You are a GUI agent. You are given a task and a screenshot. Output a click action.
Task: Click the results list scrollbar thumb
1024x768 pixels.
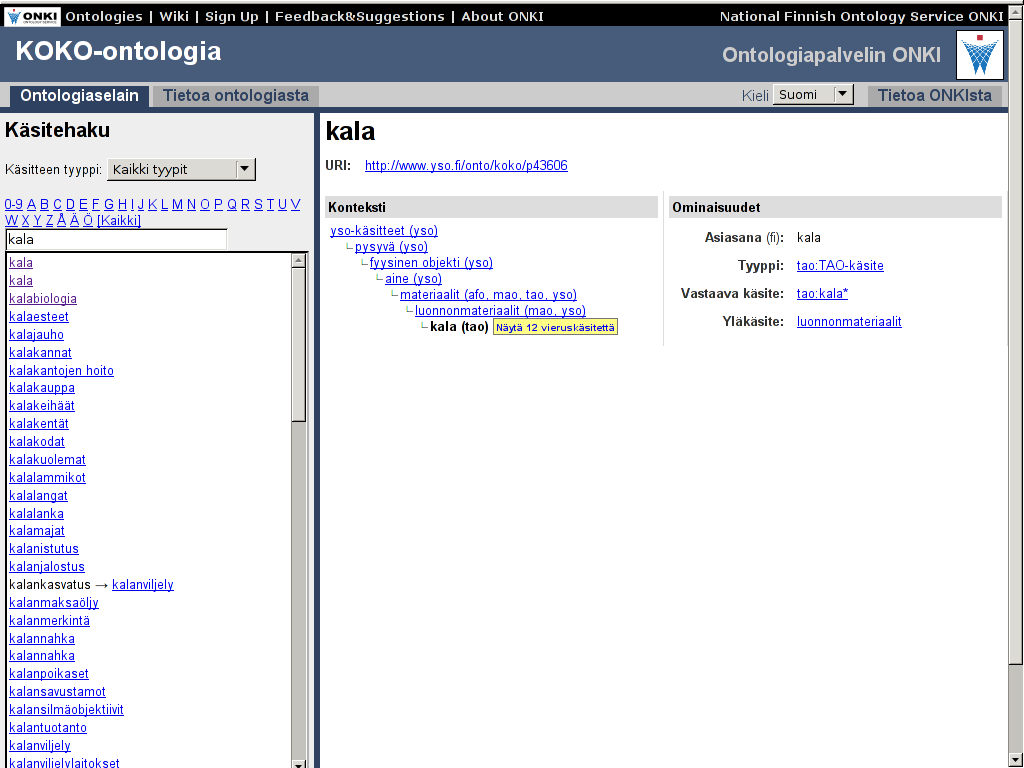tap(298, 345)
